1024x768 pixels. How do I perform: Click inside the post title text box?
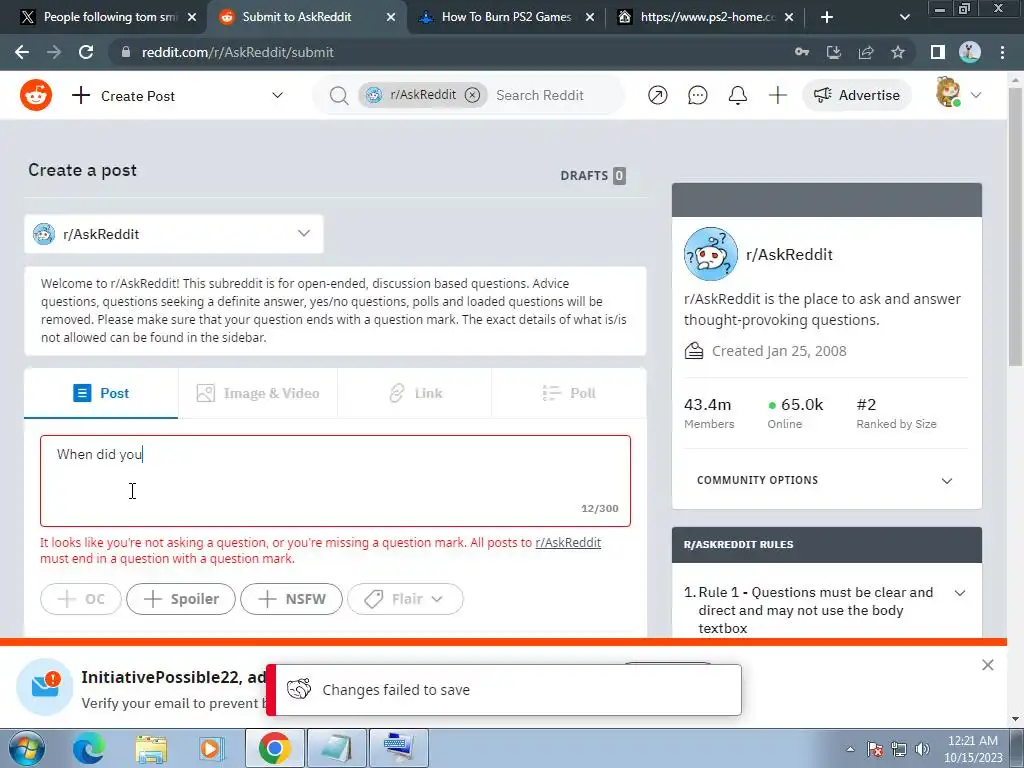coord(335,481)
